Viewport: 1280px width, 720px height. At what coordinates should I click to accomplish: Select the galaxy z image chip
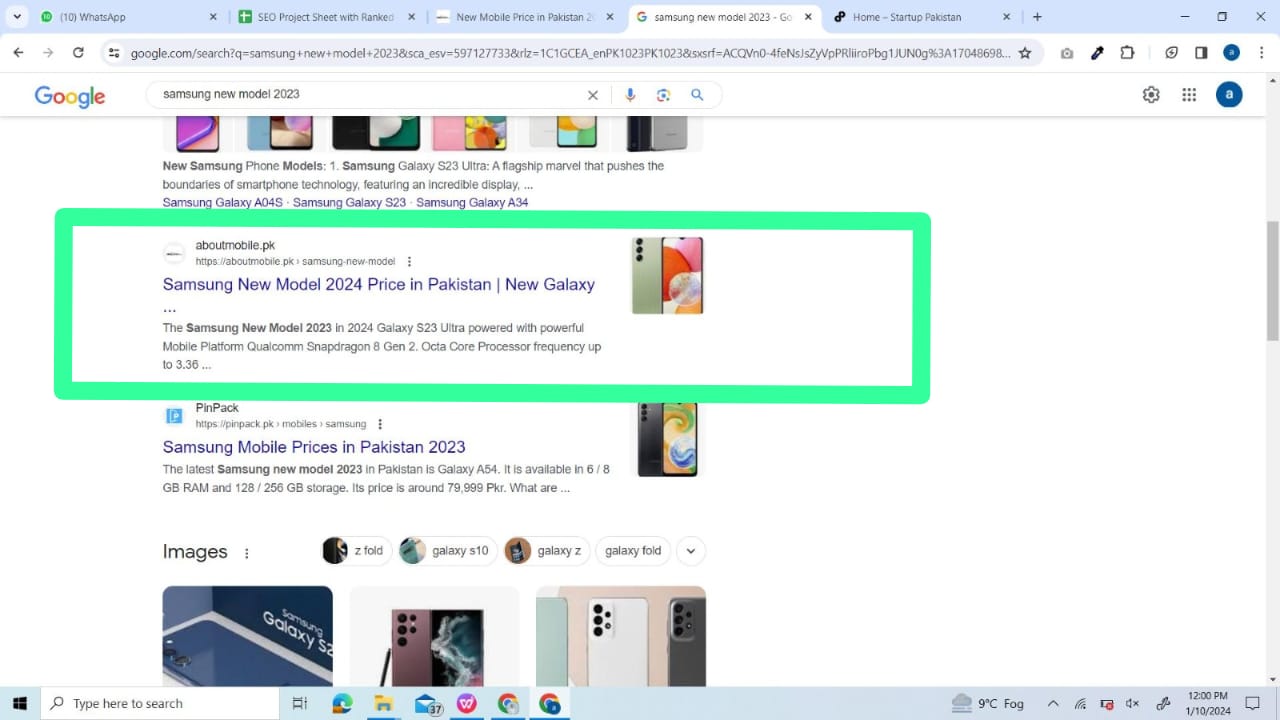pos(546,551)
